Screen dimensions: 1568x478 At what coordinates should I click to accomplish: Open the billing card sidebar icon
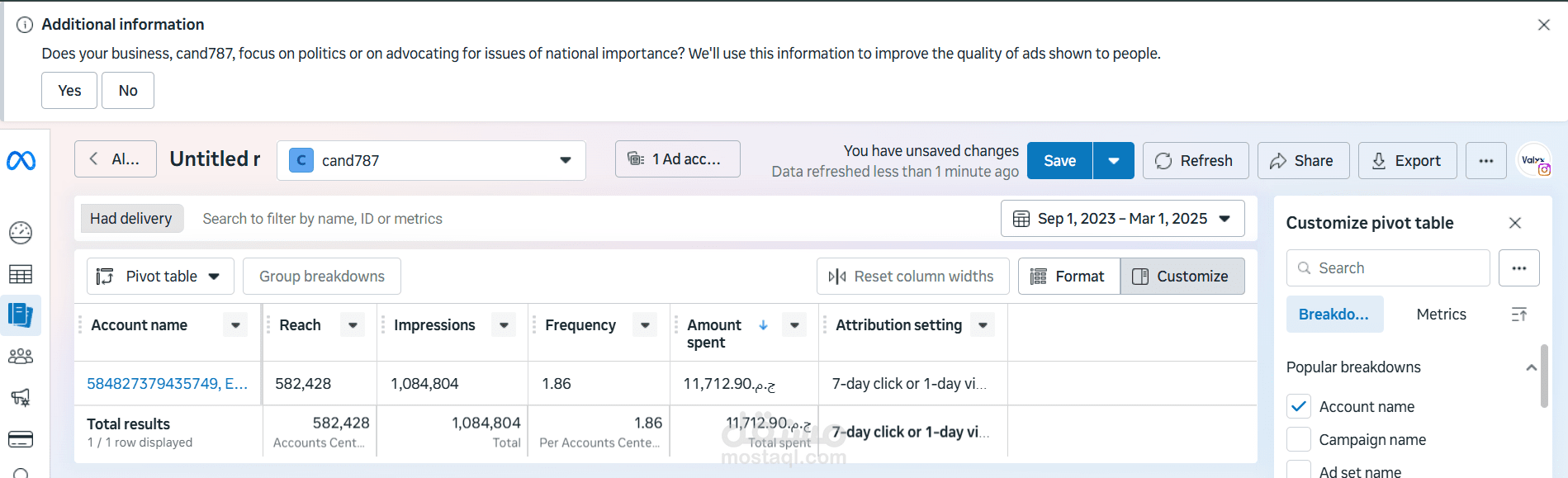pos(21,438)
